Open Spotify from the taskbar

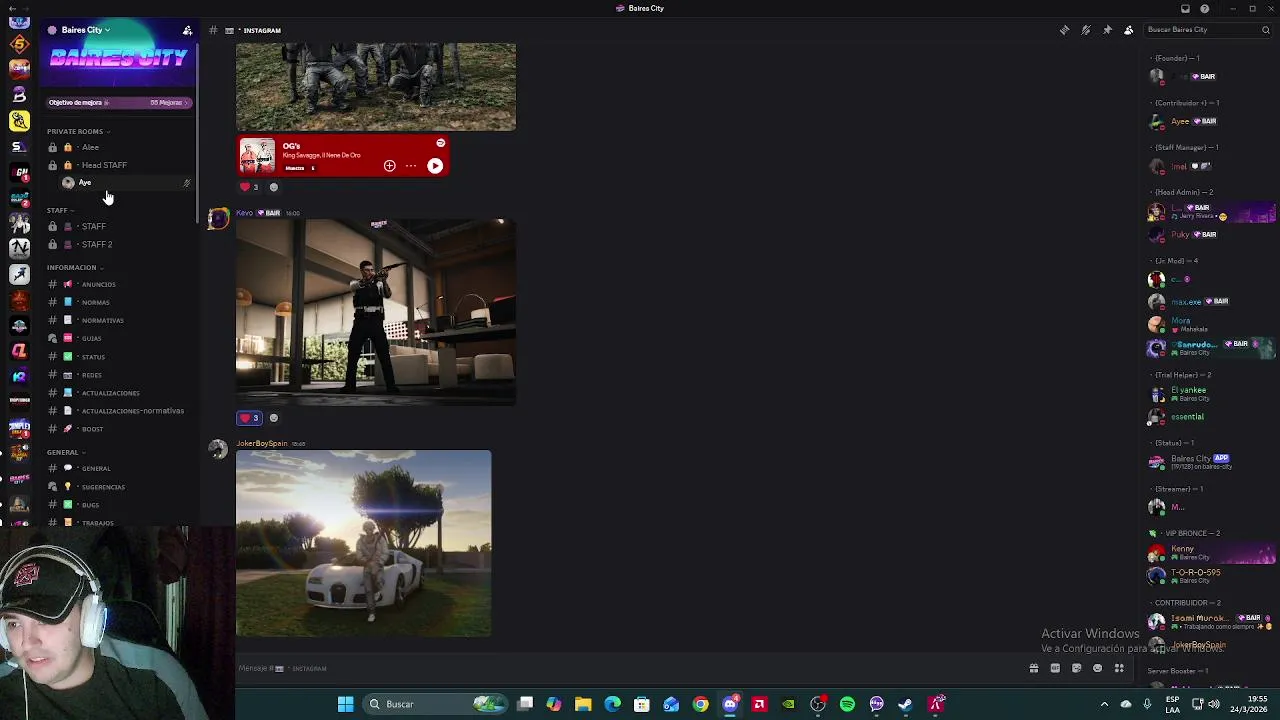pyautogui.click(x=847, y=704)
